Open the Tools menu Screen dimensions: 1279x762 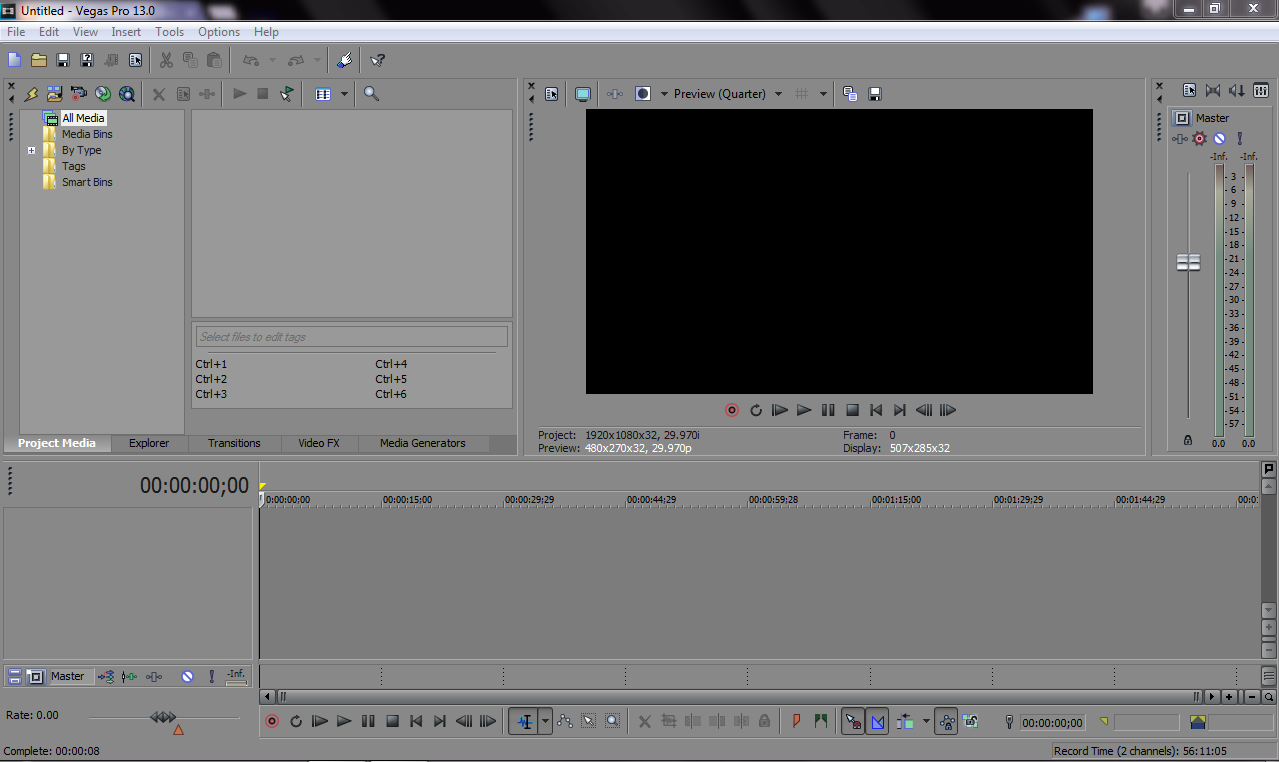(x=169, y=32)
